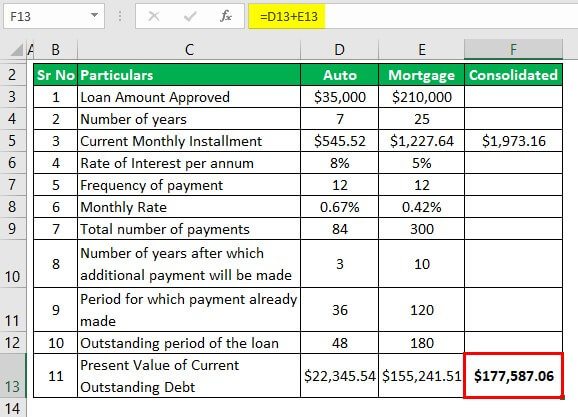578x417 pixels.
Task: Select the $545.52 installment cell
Action: [x=340, y=141]
